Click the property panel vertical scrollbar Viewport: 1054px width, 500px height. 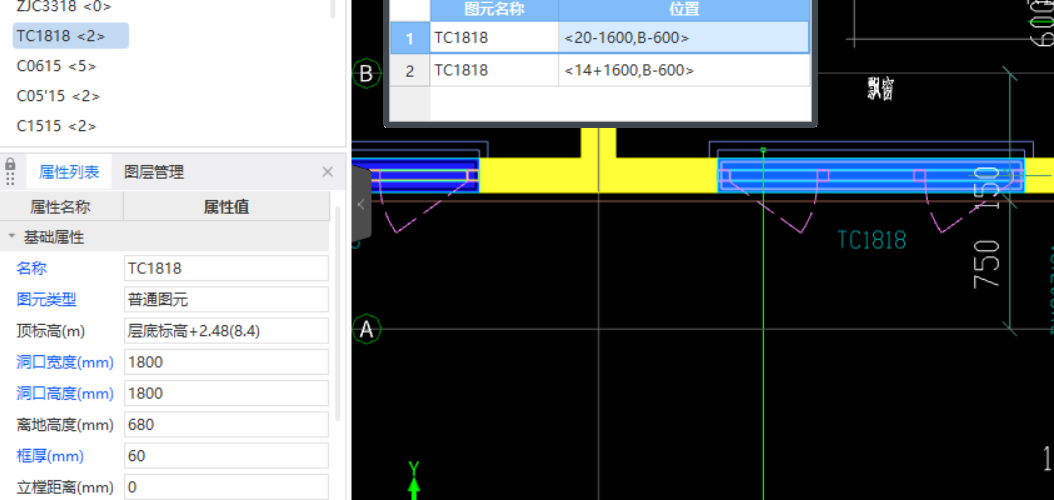pos(338,315)
